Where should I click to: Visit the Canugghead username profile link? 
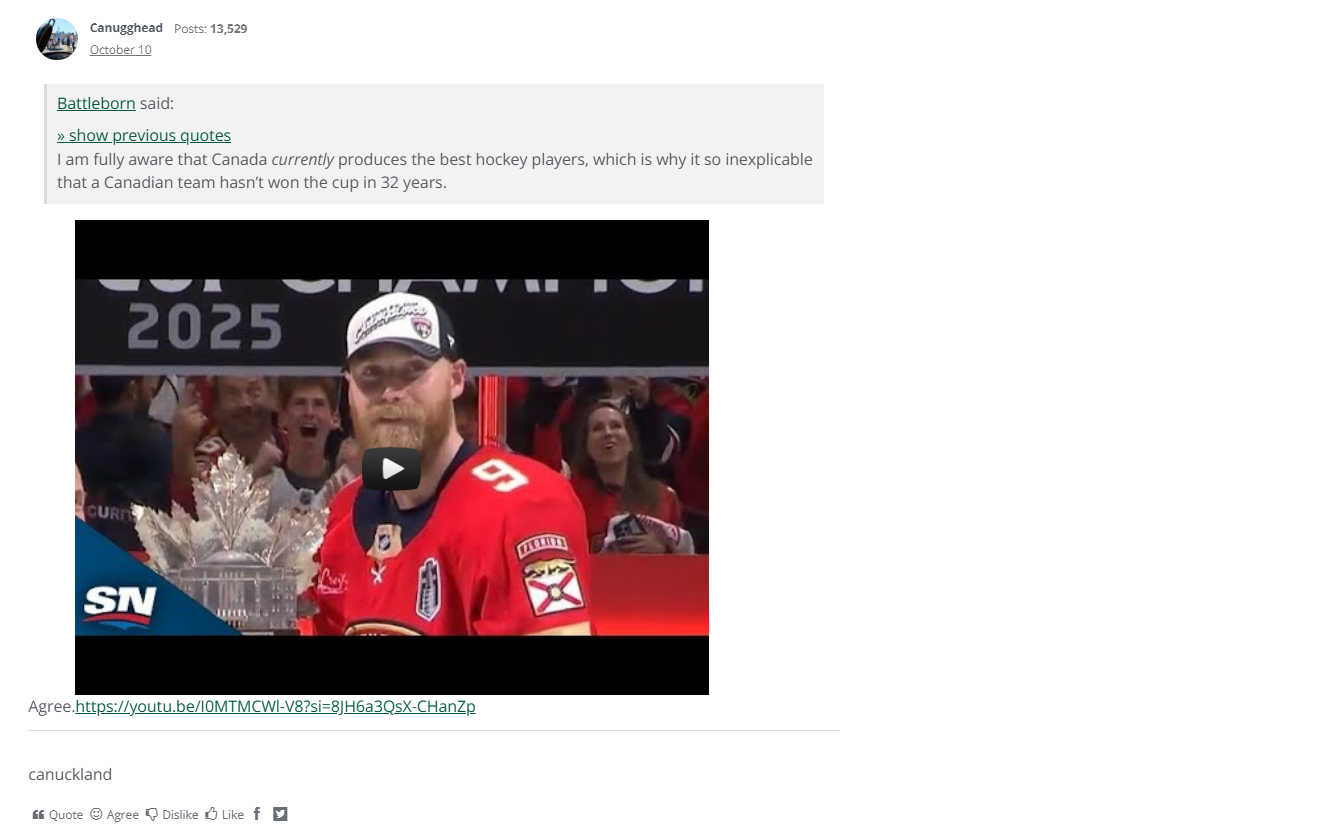pos(126,28)
